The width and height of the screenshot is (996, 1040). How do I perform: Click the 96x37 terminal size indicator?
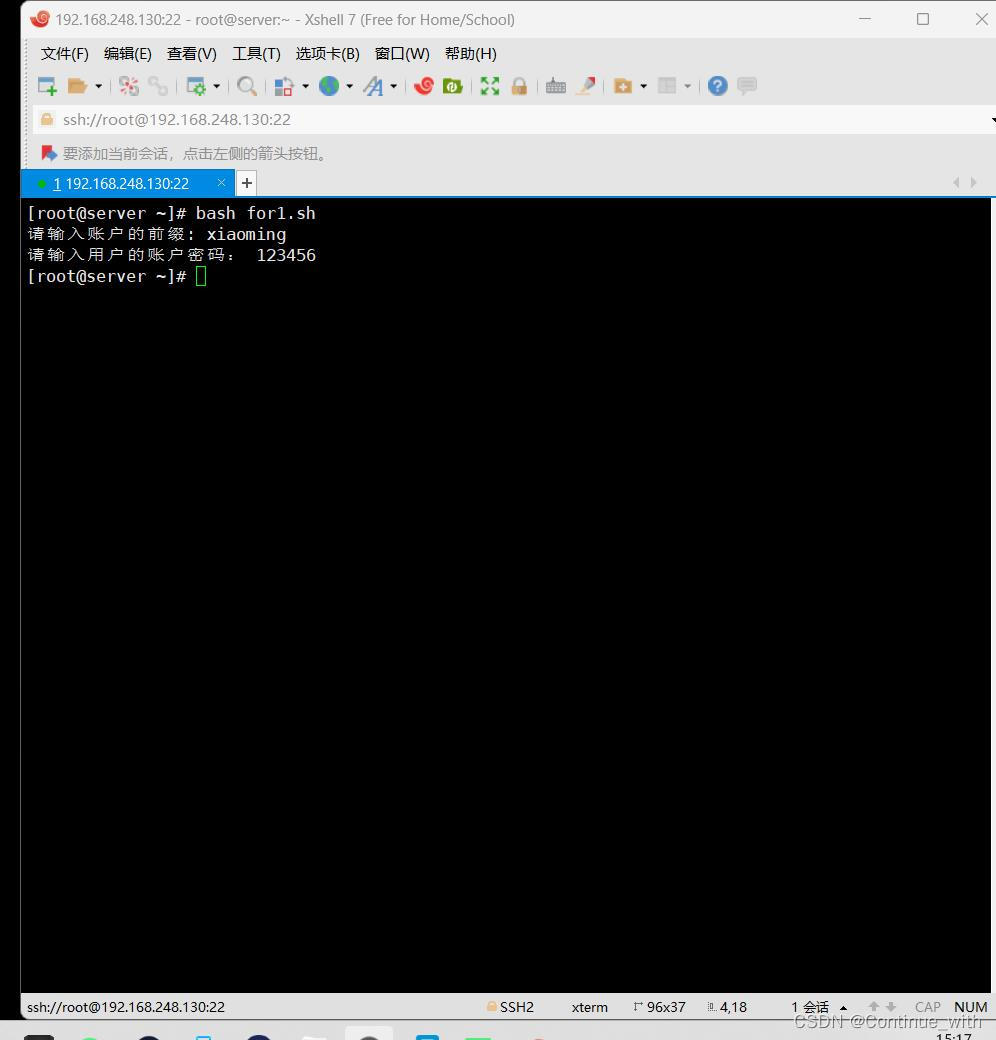[660, 1007]
